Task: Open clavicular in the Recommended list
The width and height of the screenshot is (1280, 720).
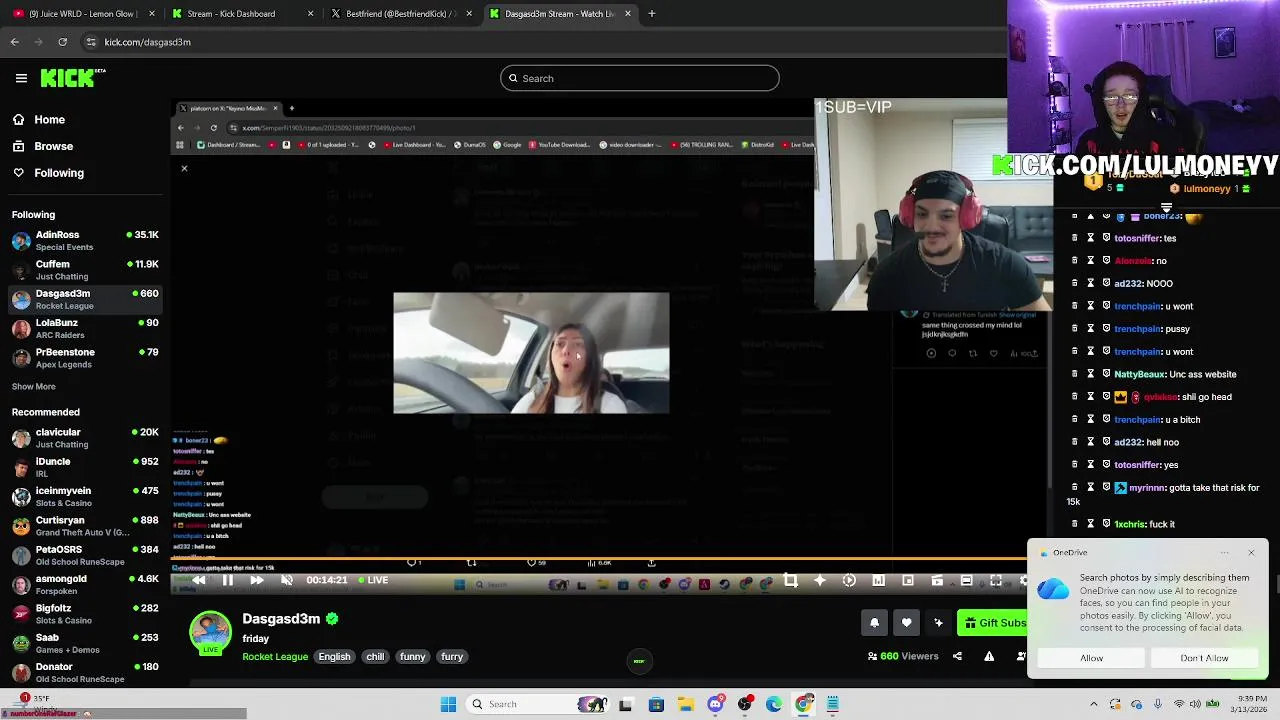Action: point(85,438)
